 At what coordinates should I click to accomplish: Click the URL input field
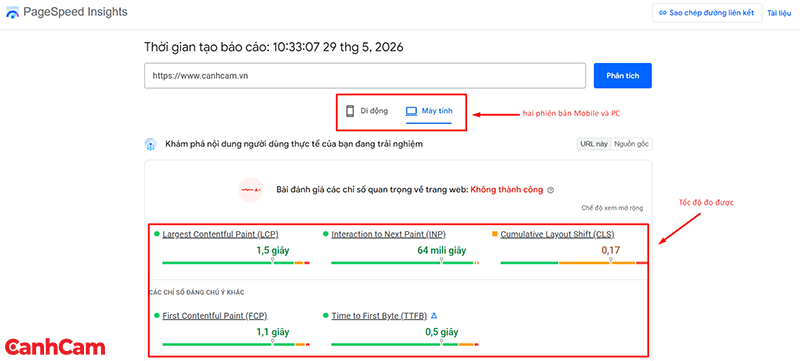tap(365, 76)
